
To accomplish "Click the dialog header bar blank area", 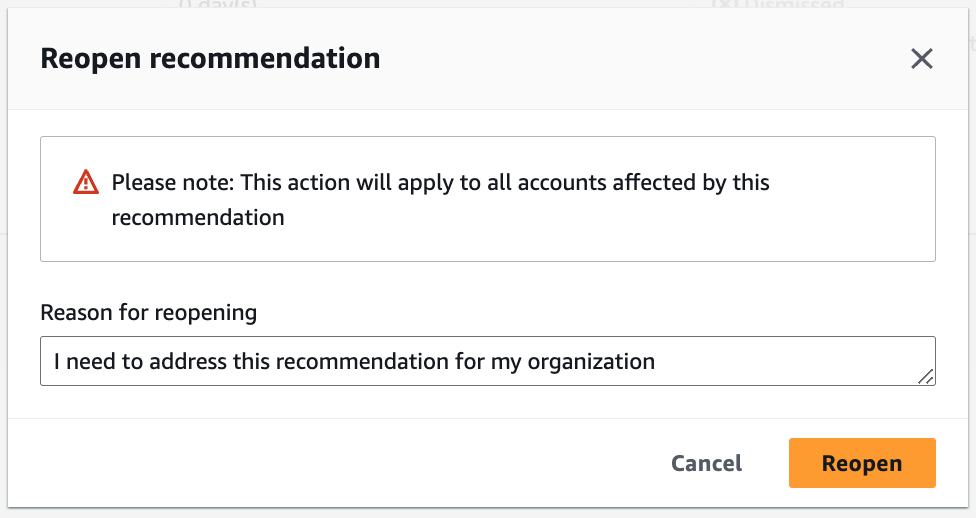I will point(640,59).
